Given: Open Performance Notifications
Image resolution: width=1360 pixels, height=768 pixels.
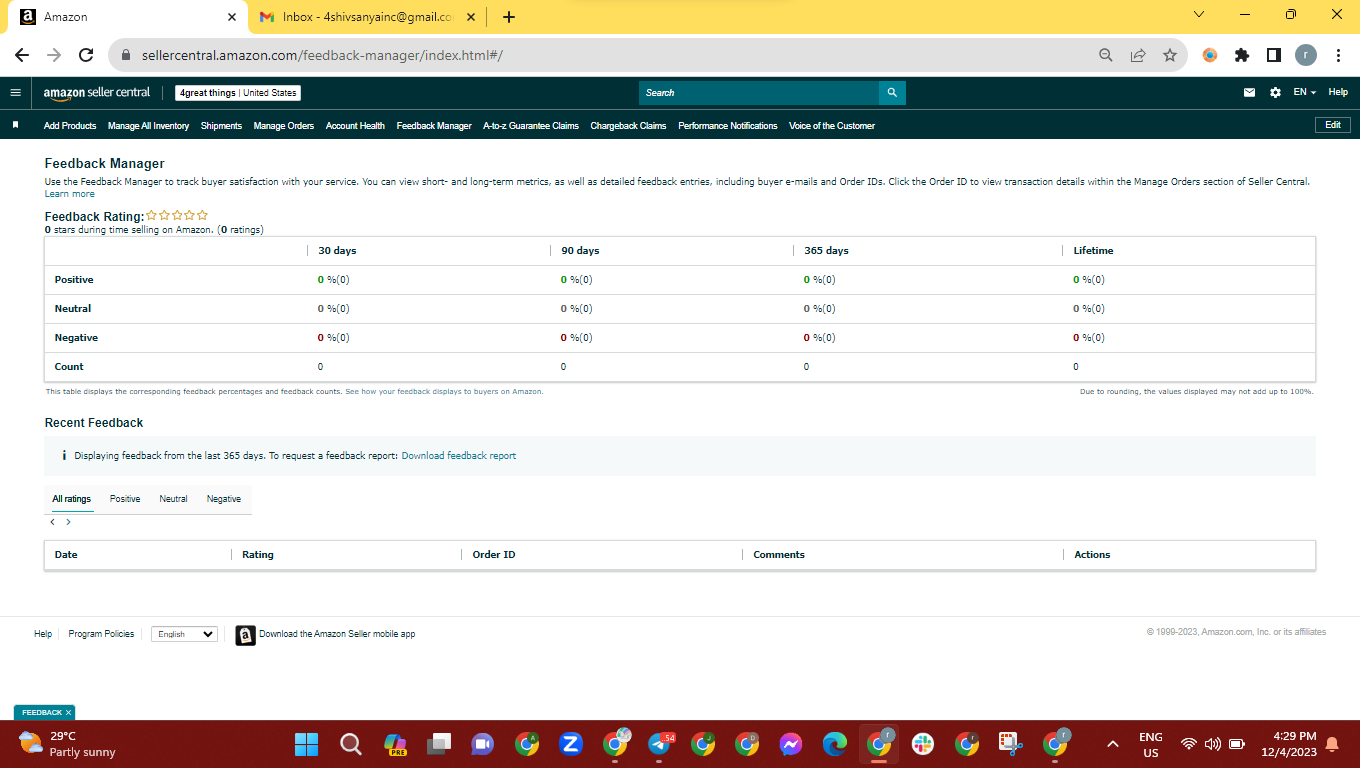Looking at the screenshot, I should click(x=728, y=126).
